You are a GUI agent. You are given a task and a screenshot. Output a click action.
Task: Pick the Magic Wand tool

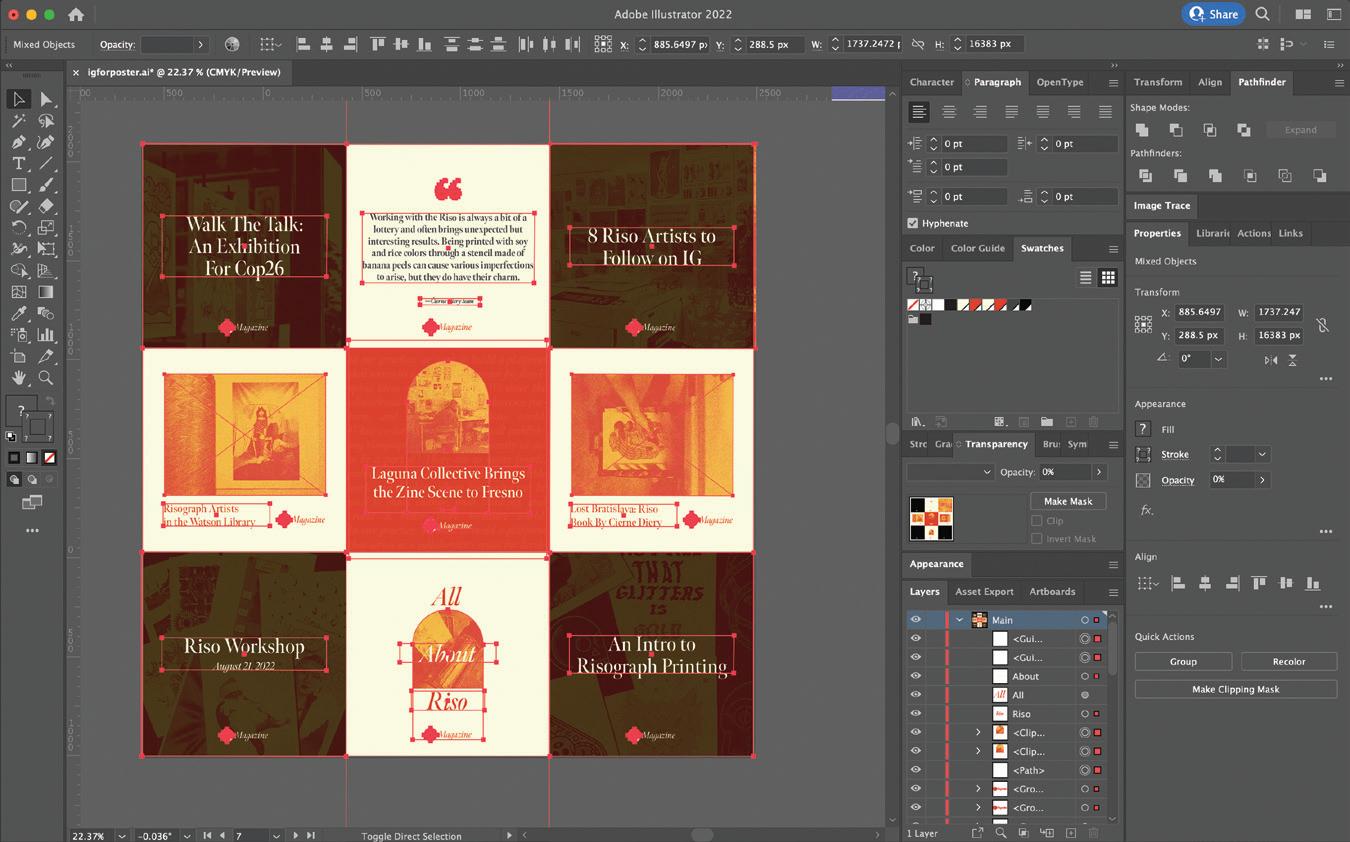click(18, 120)
